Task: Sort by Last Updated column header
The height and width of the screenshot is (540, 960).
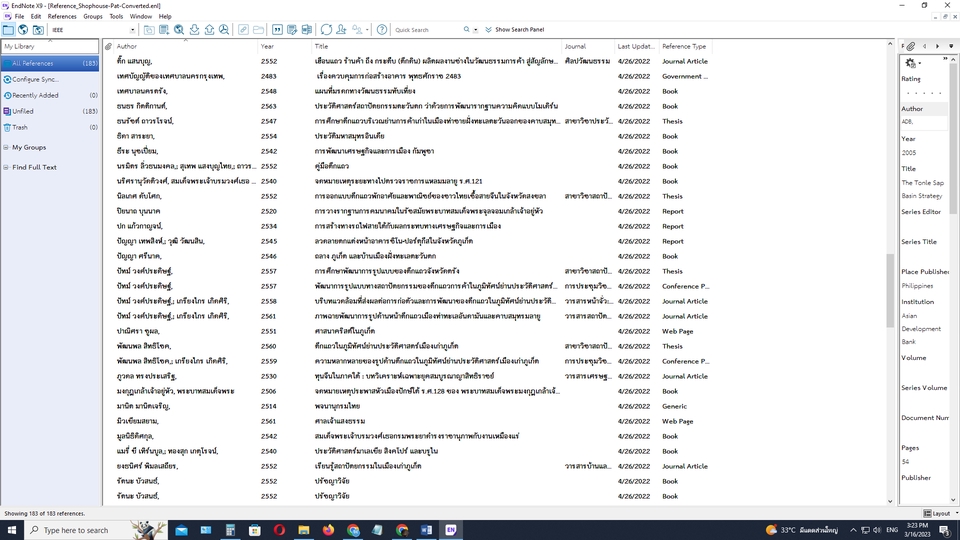Action: [x=636, y=46]
